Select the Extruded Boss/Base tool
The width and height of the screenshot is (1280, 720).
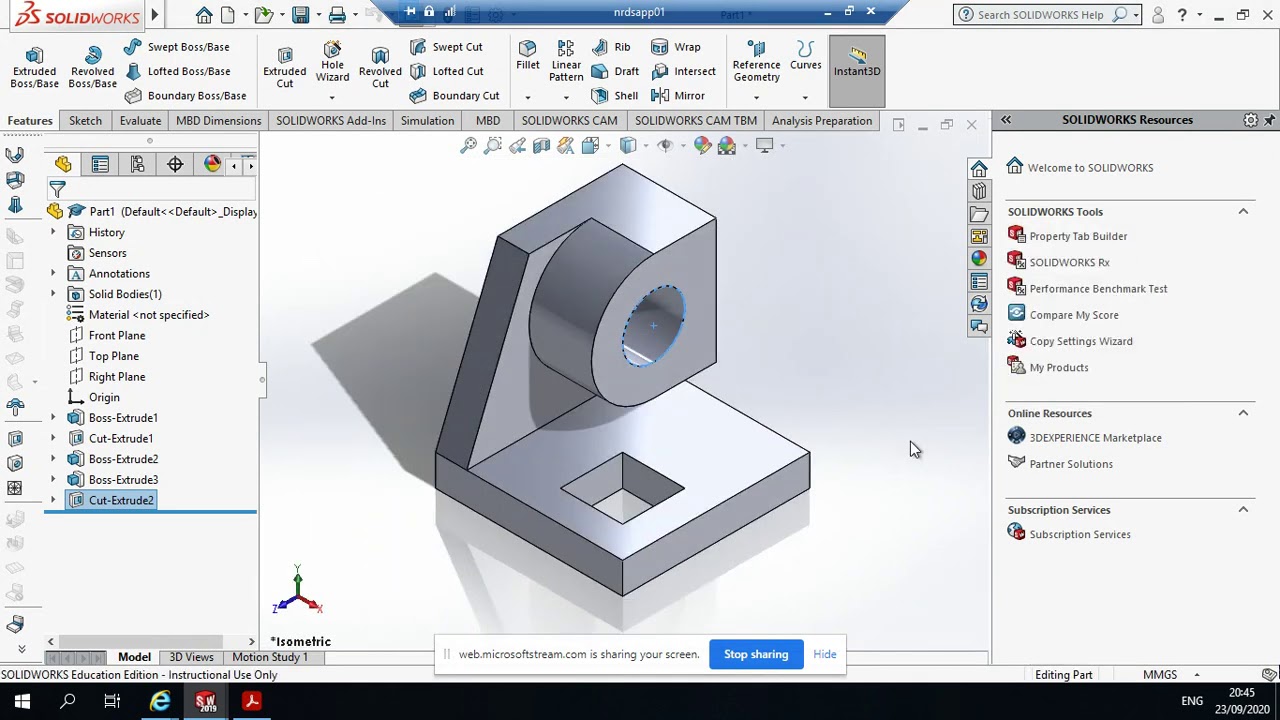(x=34, y=67)
